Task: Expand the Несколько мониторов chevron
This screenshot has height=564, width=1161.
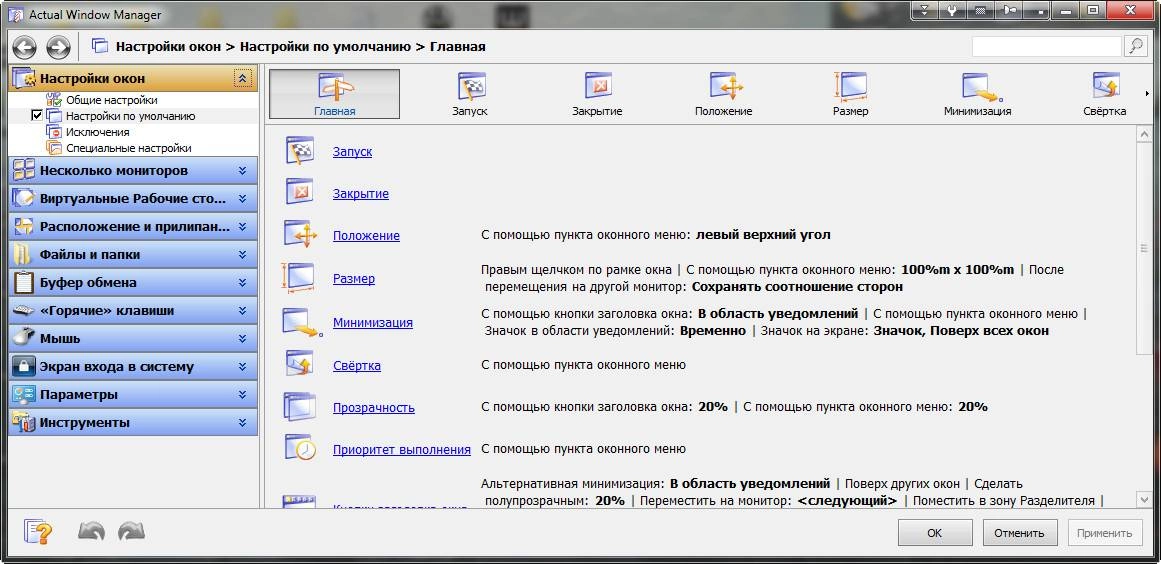Action: 242,170
